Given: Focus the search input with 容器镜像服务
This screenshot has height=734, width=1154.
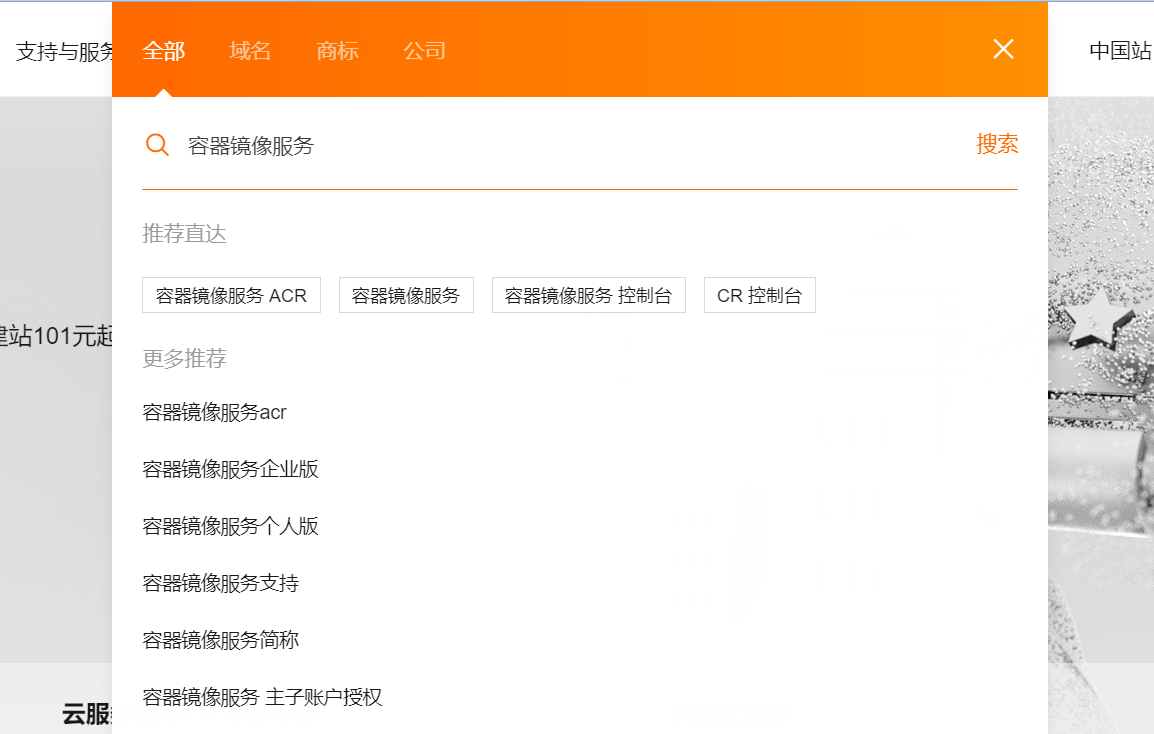Looking at the screenshot, I should pyautogui.click(x=574, y=146).
